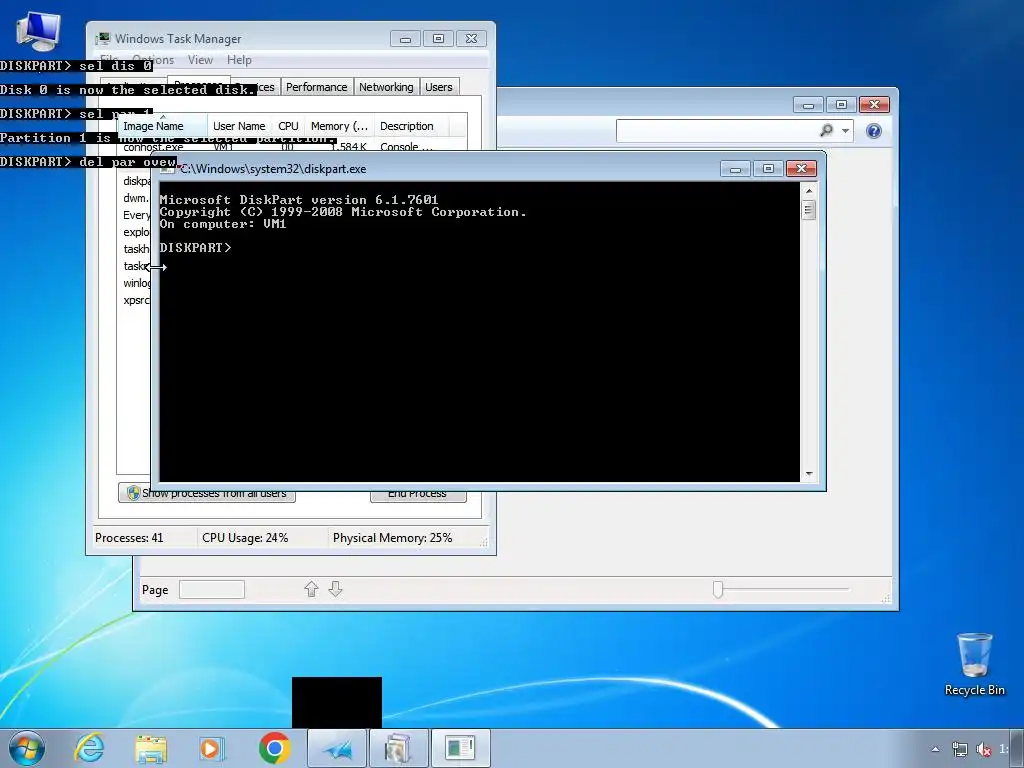This screenshot has width=1024, height=768.
Task: Minimize the Windows Task Manager window
Action: coord(406,39)
